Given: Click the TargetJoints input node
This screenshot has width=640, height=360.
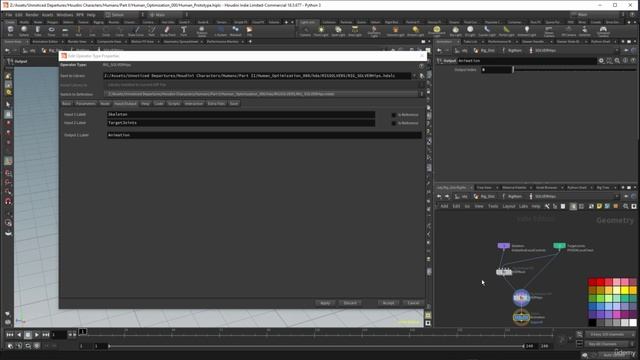Looking at the screenshot, I should [x=559, y=246].
